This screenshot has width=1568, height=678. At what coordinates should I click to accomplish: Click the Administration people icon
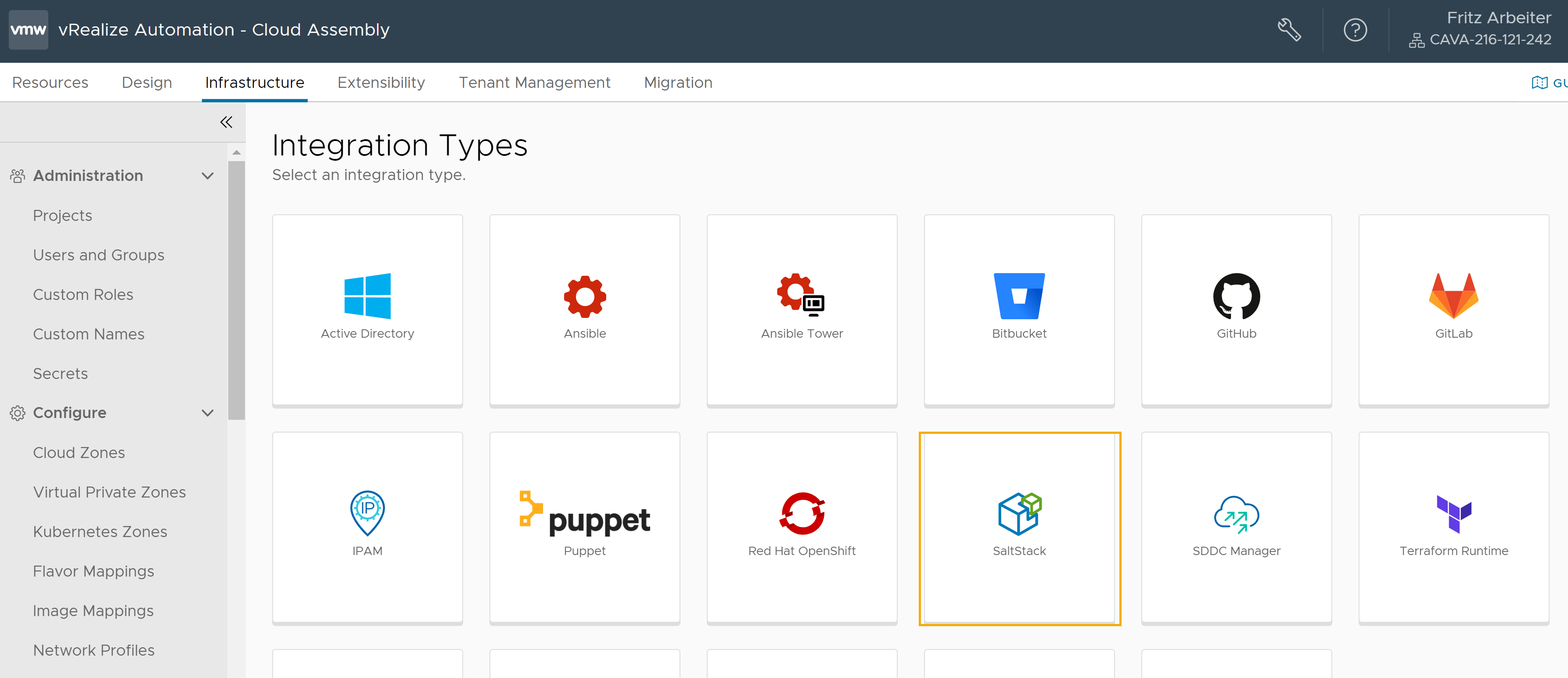tap(18, 176)
